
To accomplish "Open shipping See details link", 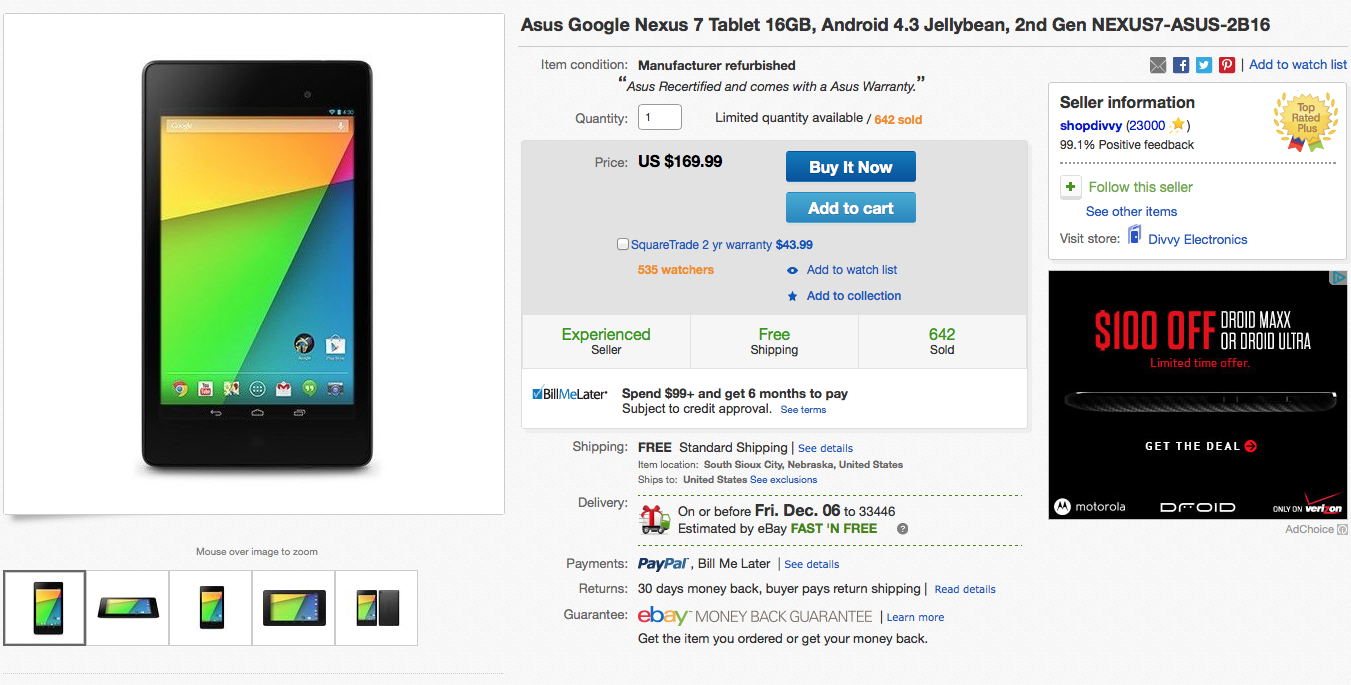I will (x=825, y=448).
